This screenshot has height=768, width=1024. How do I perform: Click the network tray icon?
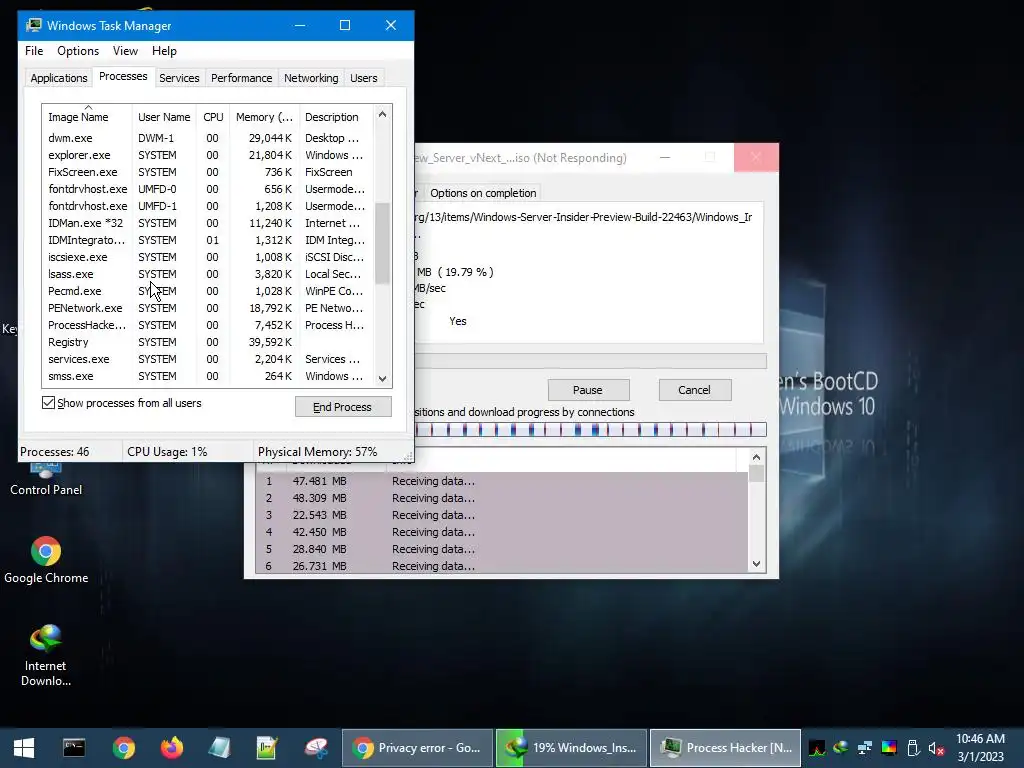tap(865, 748)
